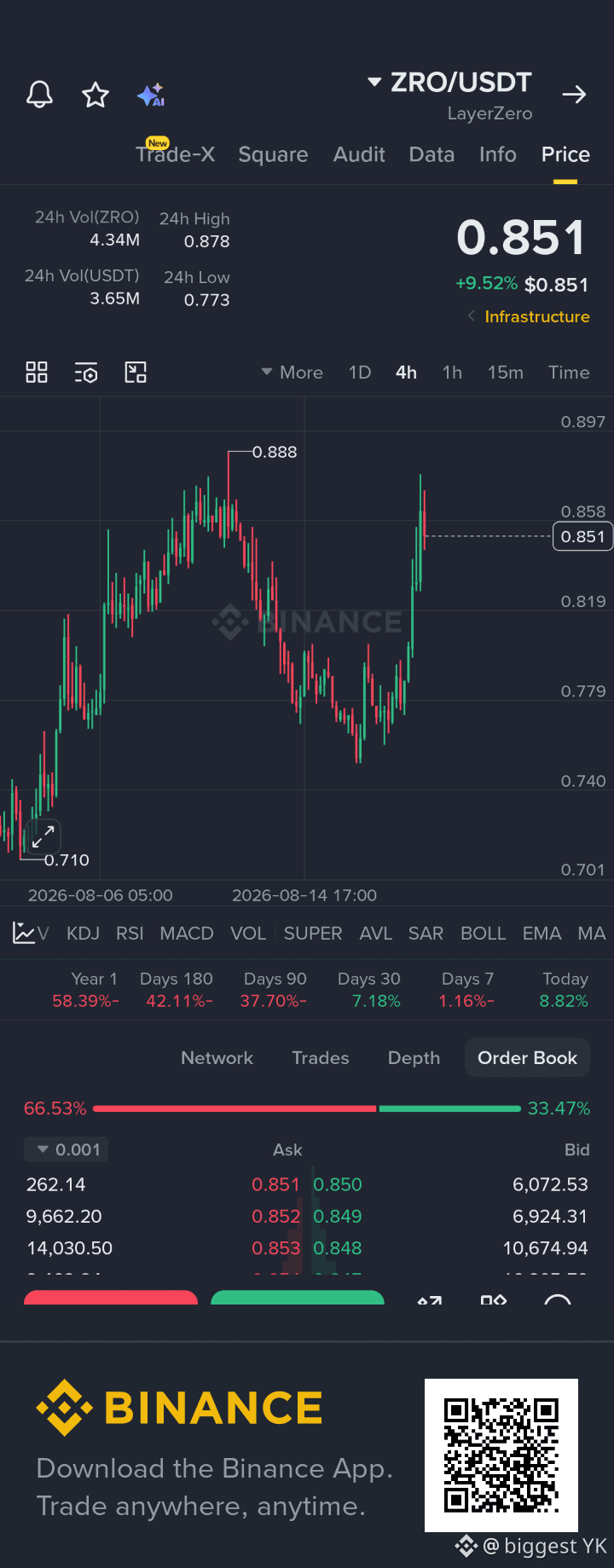Toggle the EMA indicator
This screenshot has width=614, height=1568.
pyautogui.click(x=542, y=934)
